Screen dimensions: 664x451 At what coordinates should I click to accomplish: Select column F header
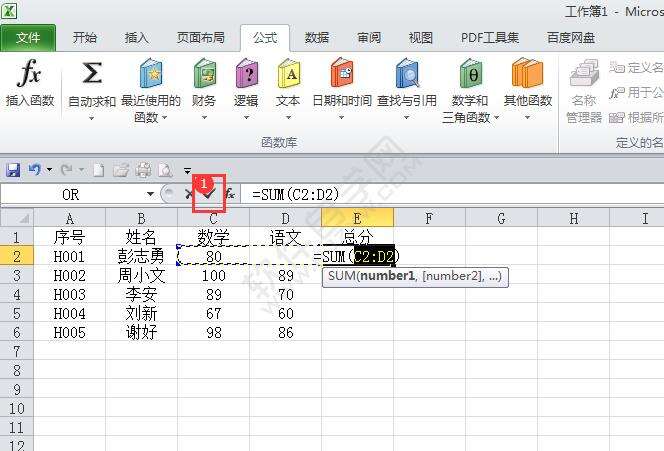[429, 219]
